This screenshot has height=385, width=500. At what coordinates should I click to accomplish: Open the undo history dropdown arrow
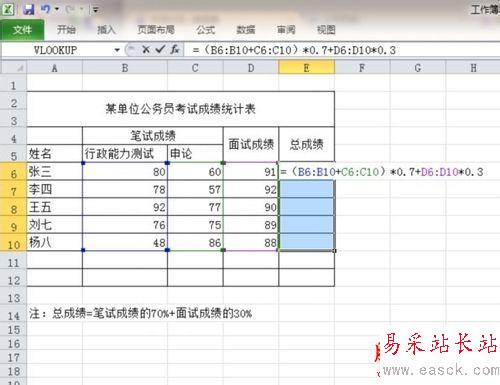point(57,9)
